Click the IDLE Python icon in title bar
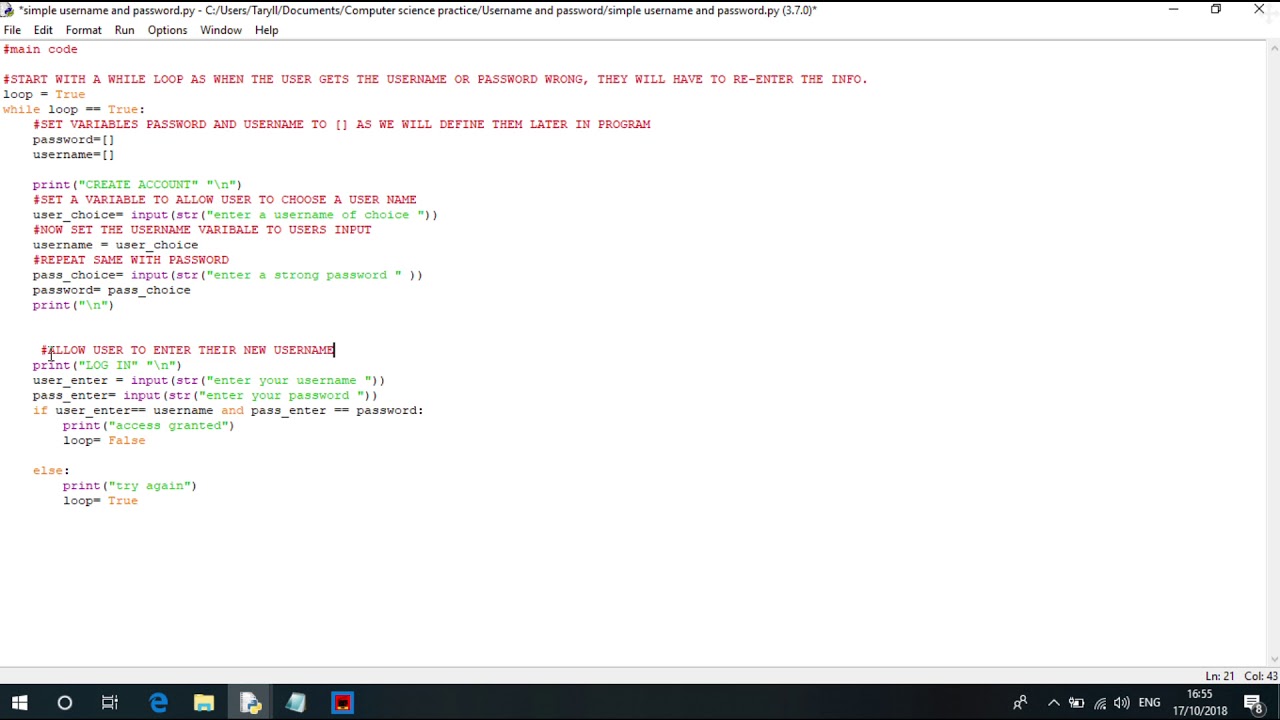Screen dimensions: 1280x720 pyautogui.click(x=8, y=10)
